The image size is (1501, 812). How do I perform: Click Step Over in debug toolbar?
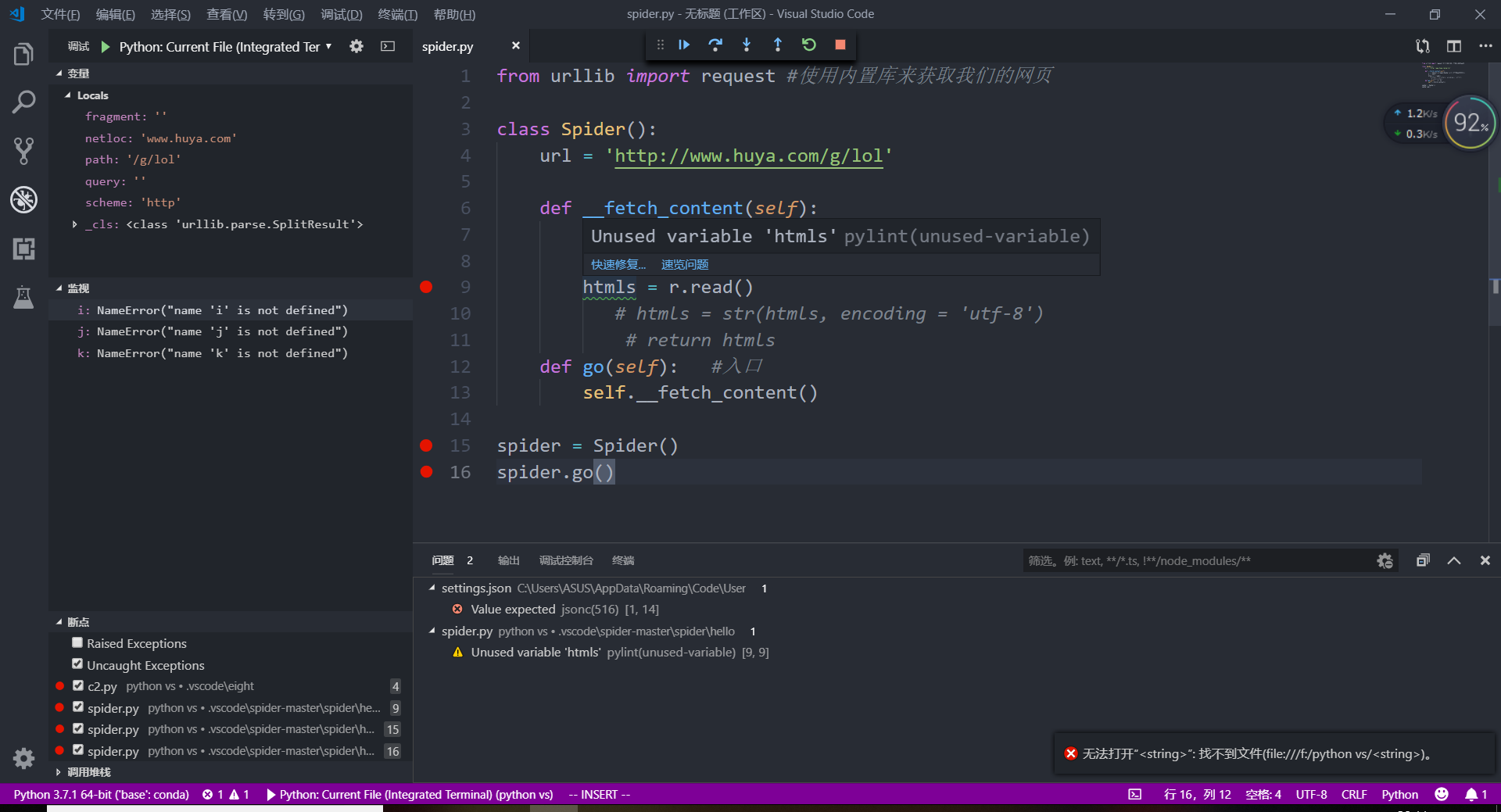pos(715,45)
